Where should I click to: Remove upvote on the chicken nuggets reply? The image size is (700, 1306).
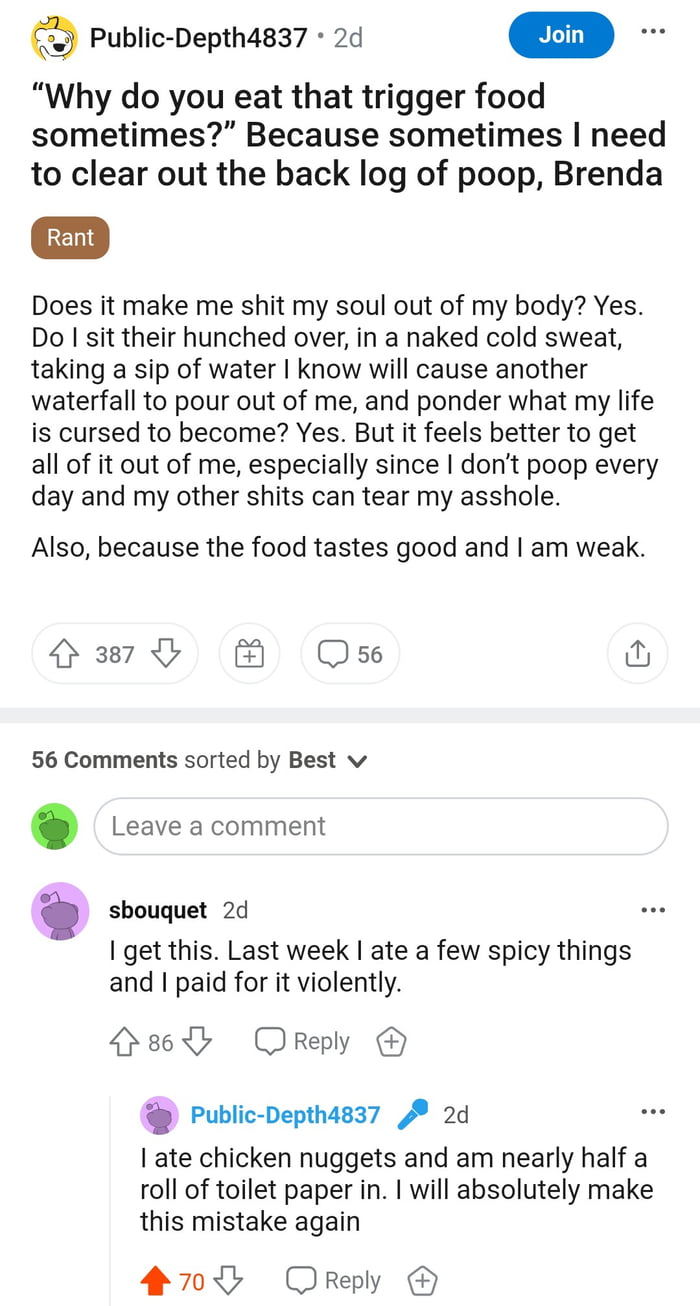coord(156,1280)
